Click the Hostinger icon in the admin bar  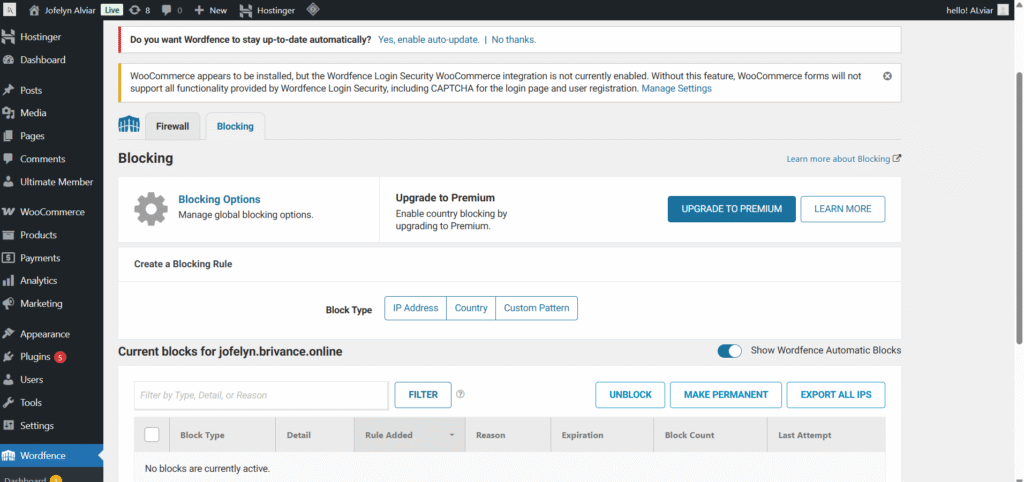coord(245,10)
